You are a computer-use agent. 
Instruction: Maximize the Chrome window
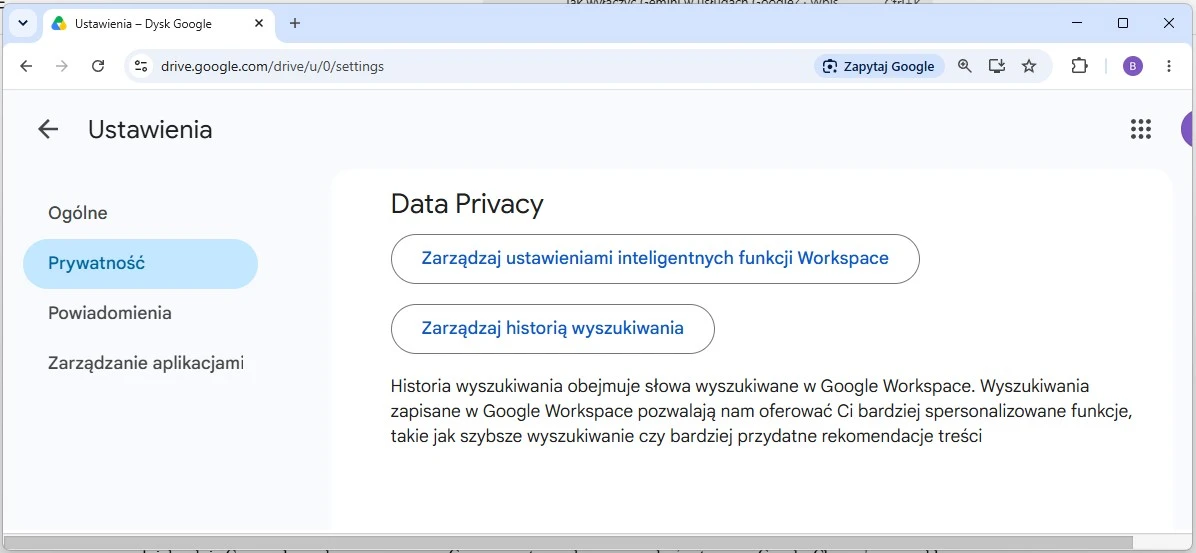point(1123,24)
